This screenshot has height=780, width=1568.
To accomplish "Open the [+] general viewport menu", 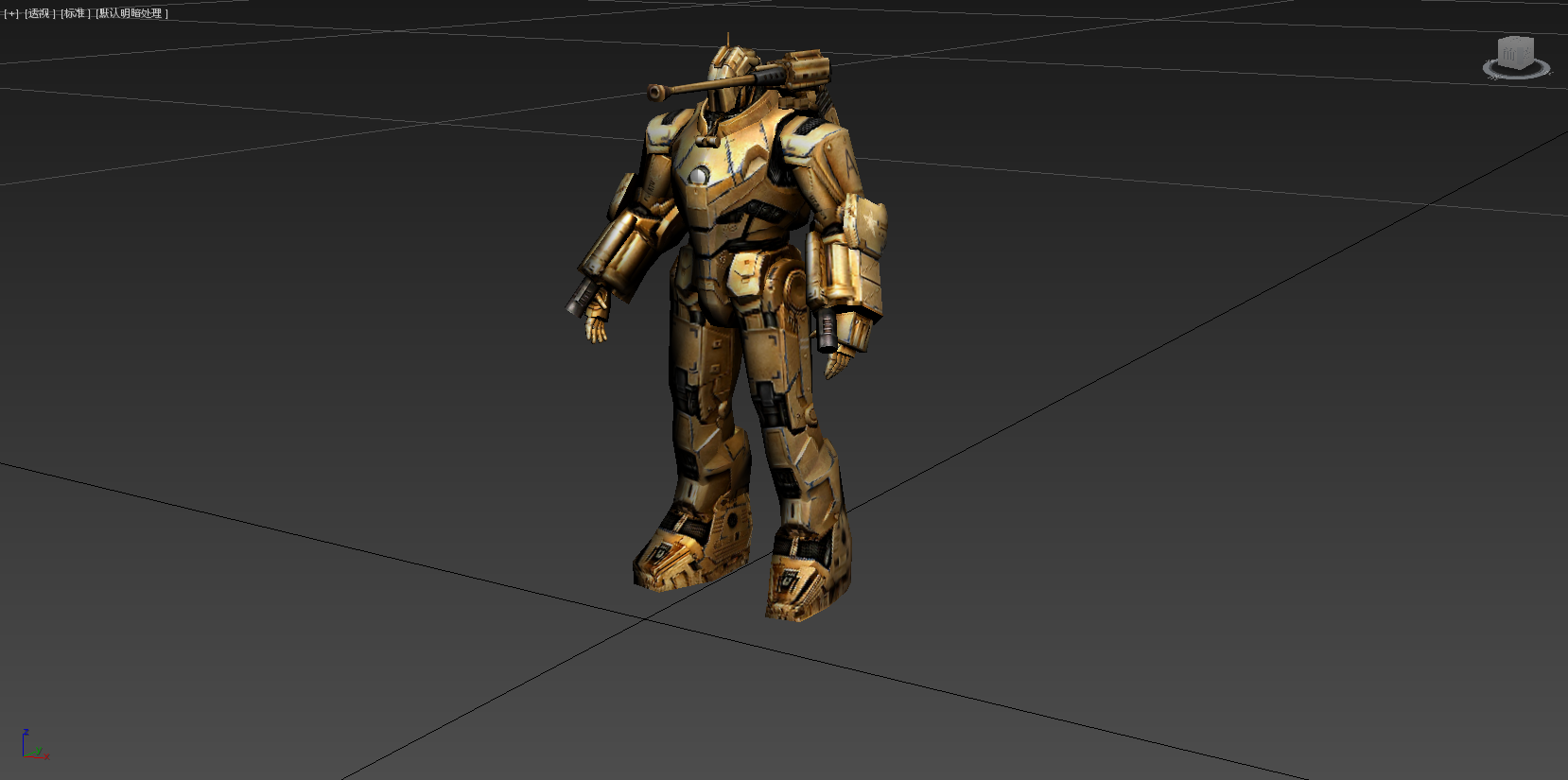I will 11,13.
